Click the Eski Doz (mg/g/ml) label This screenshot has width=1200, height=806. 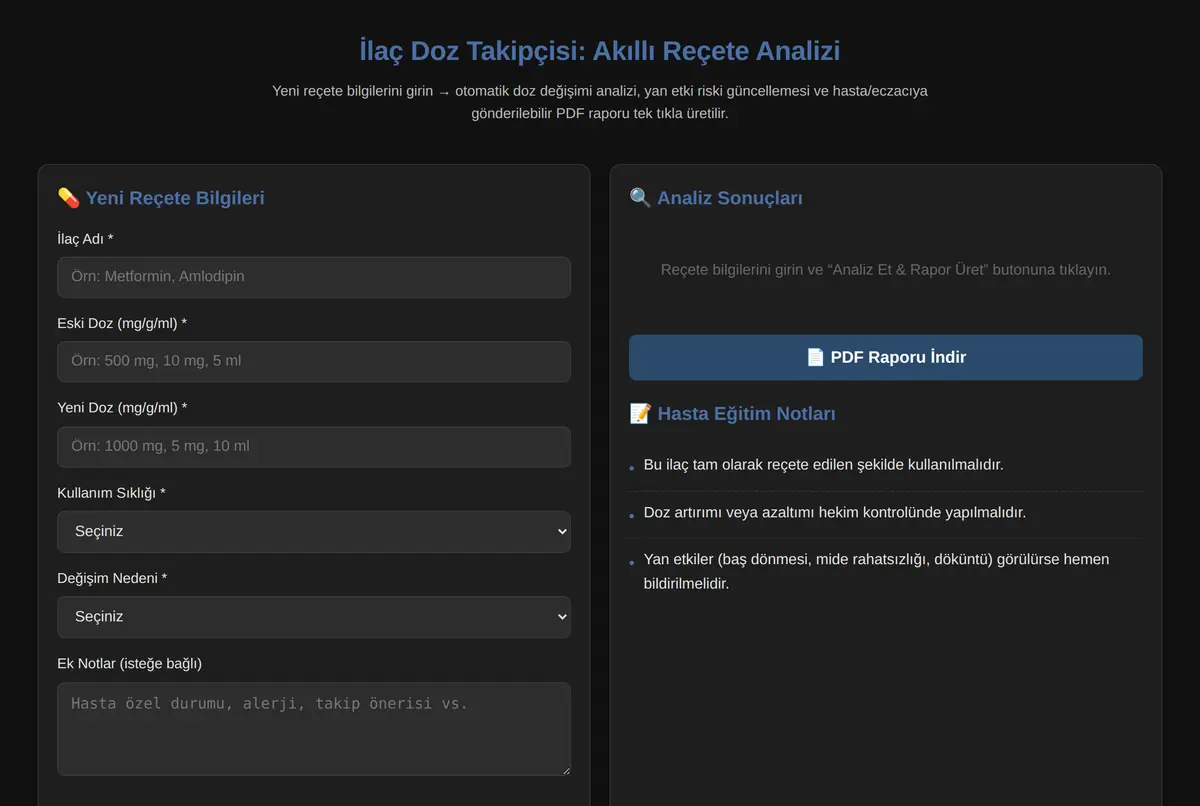tap(122, 324)
